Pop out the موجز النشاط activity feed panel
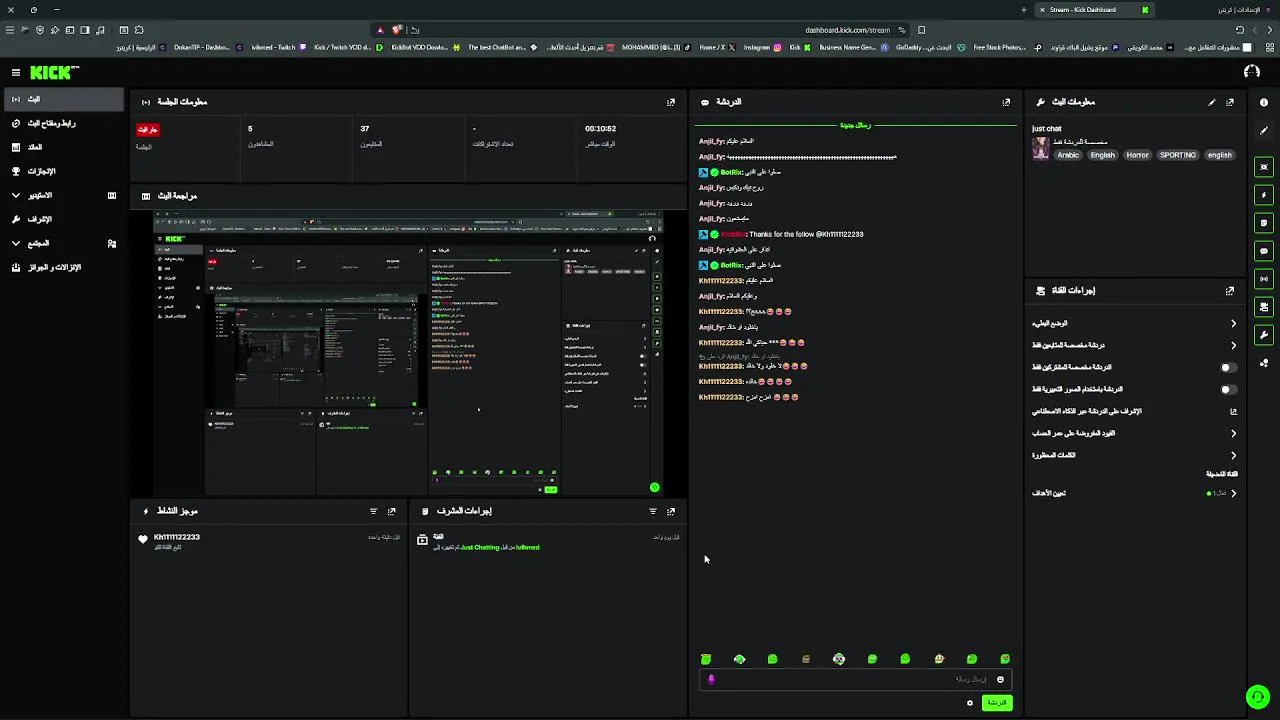 [392, 511]
